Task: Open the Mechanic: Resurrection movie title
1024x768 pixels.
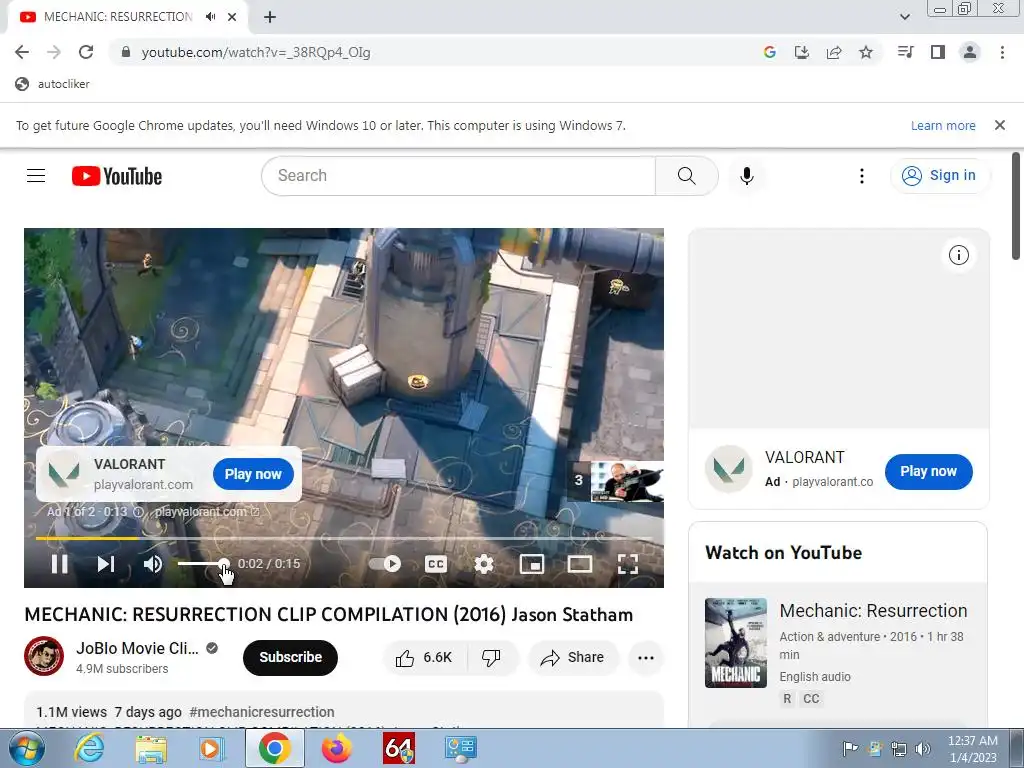Action: coord(873,611)
